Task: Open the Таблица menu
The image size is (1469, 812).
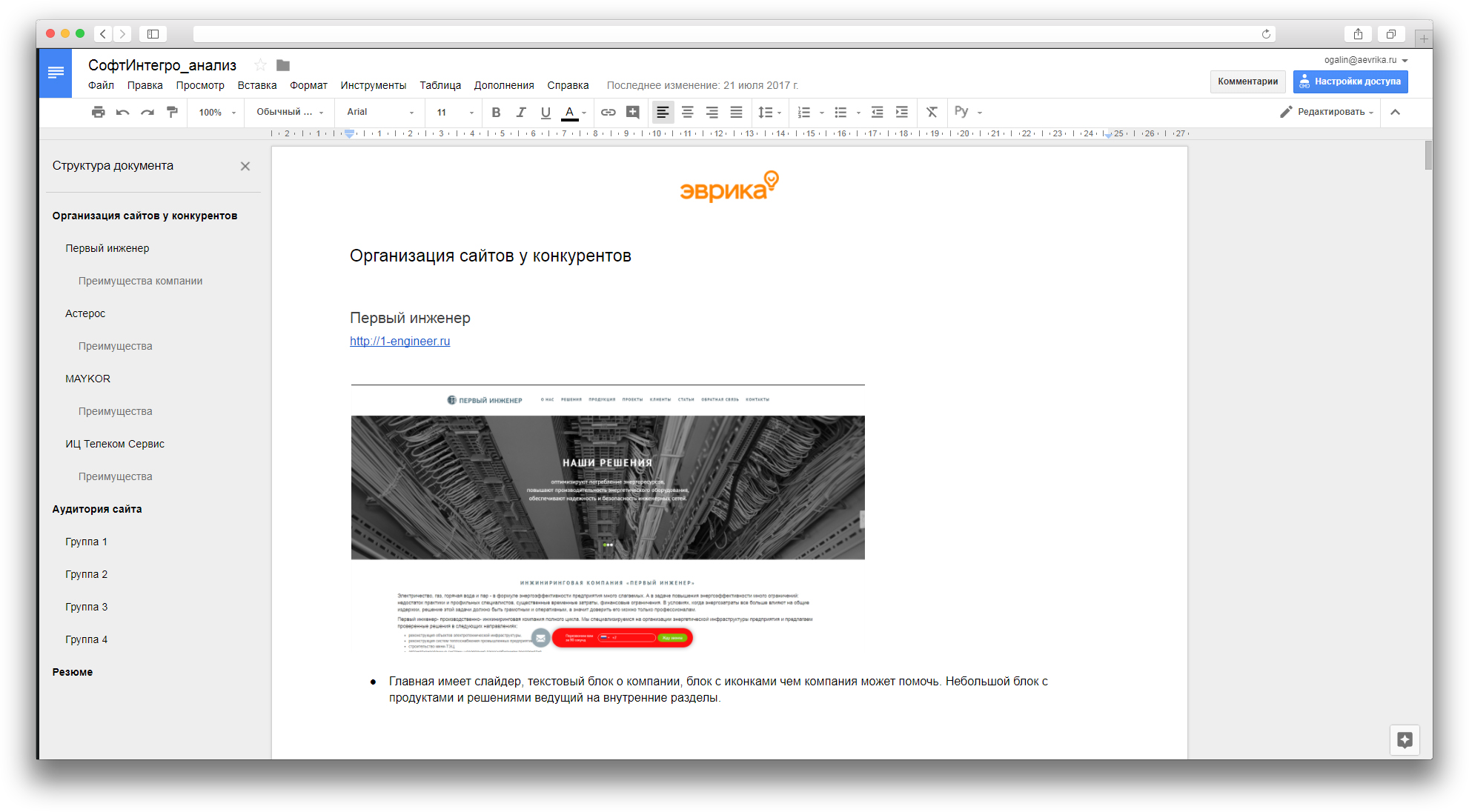Action: [440, 85]
